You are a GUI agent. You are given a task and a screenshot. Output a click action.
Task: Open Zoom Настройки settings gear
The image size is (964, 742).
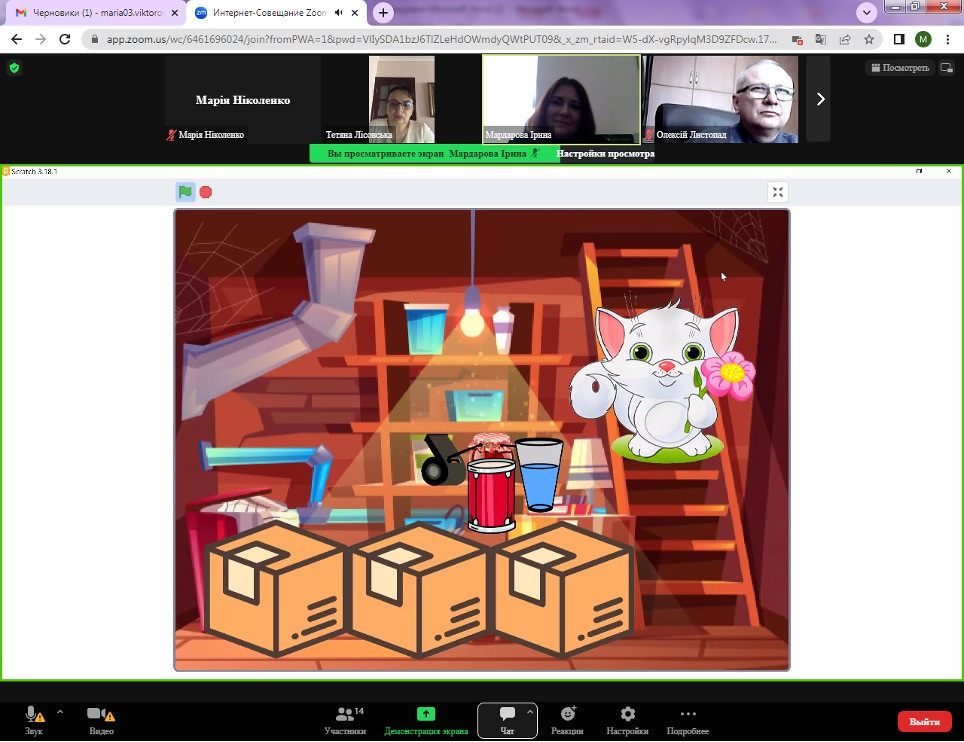[x=627, y=720]
